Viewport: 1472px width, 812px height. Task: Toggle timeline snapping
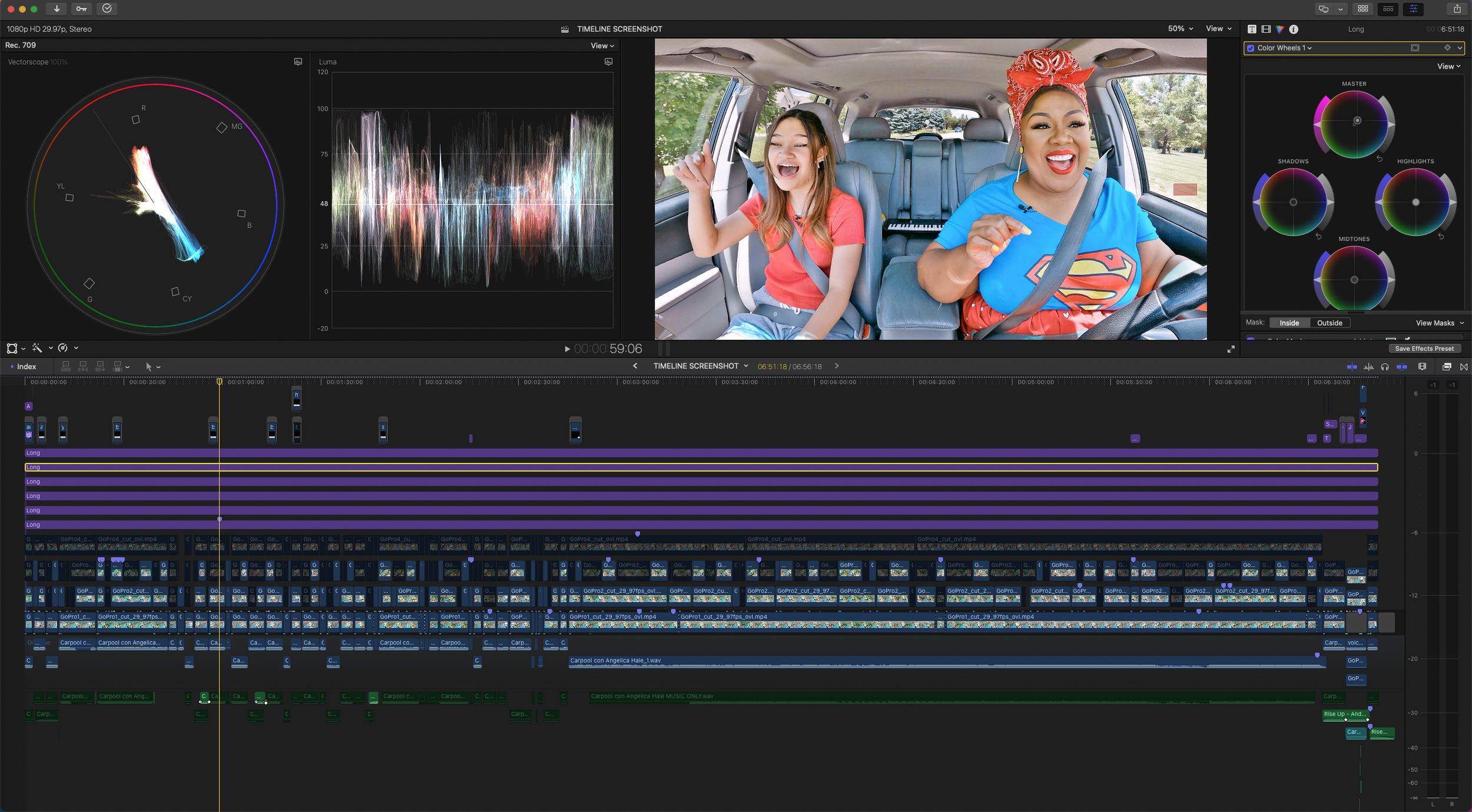click(x=1402, y=366)
